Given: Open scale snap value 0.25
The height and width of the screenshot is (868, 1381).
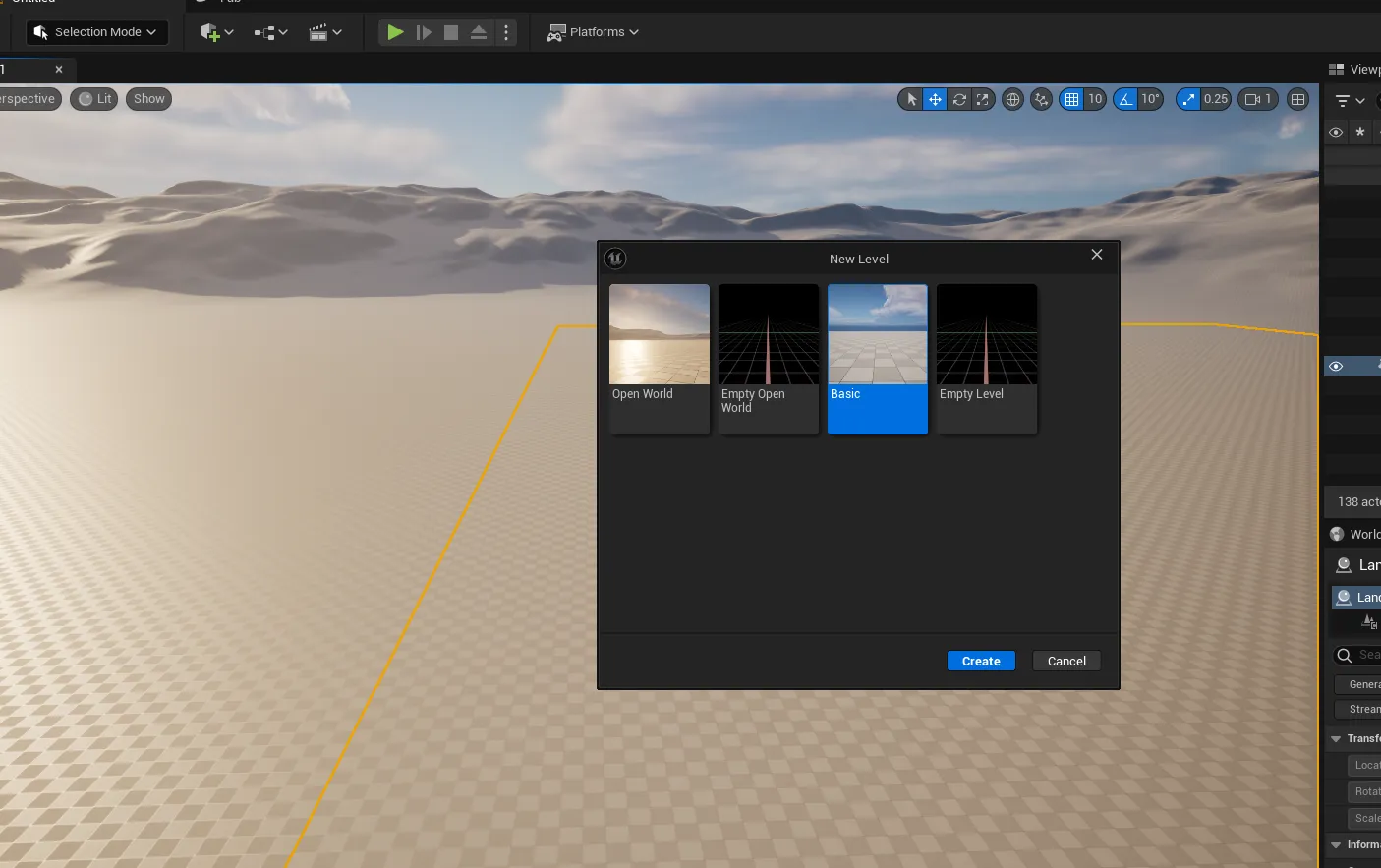Looking at the screenshot, I should [1216, 99].
